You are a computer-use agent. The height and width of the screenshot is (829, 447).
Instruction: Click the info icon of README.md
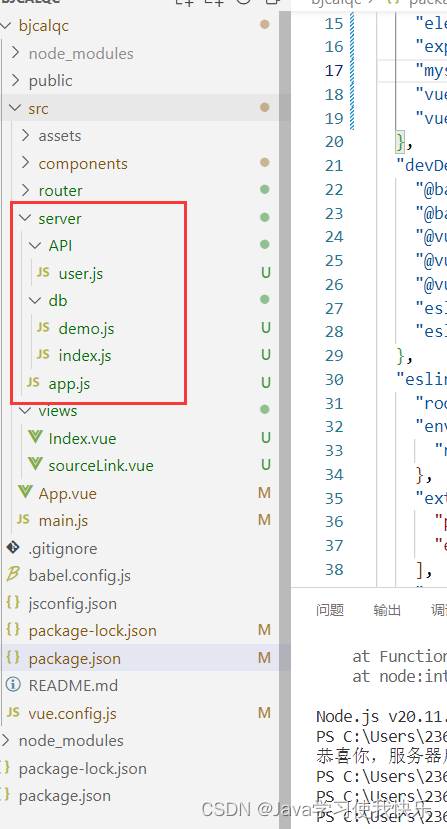click(13, 685)
